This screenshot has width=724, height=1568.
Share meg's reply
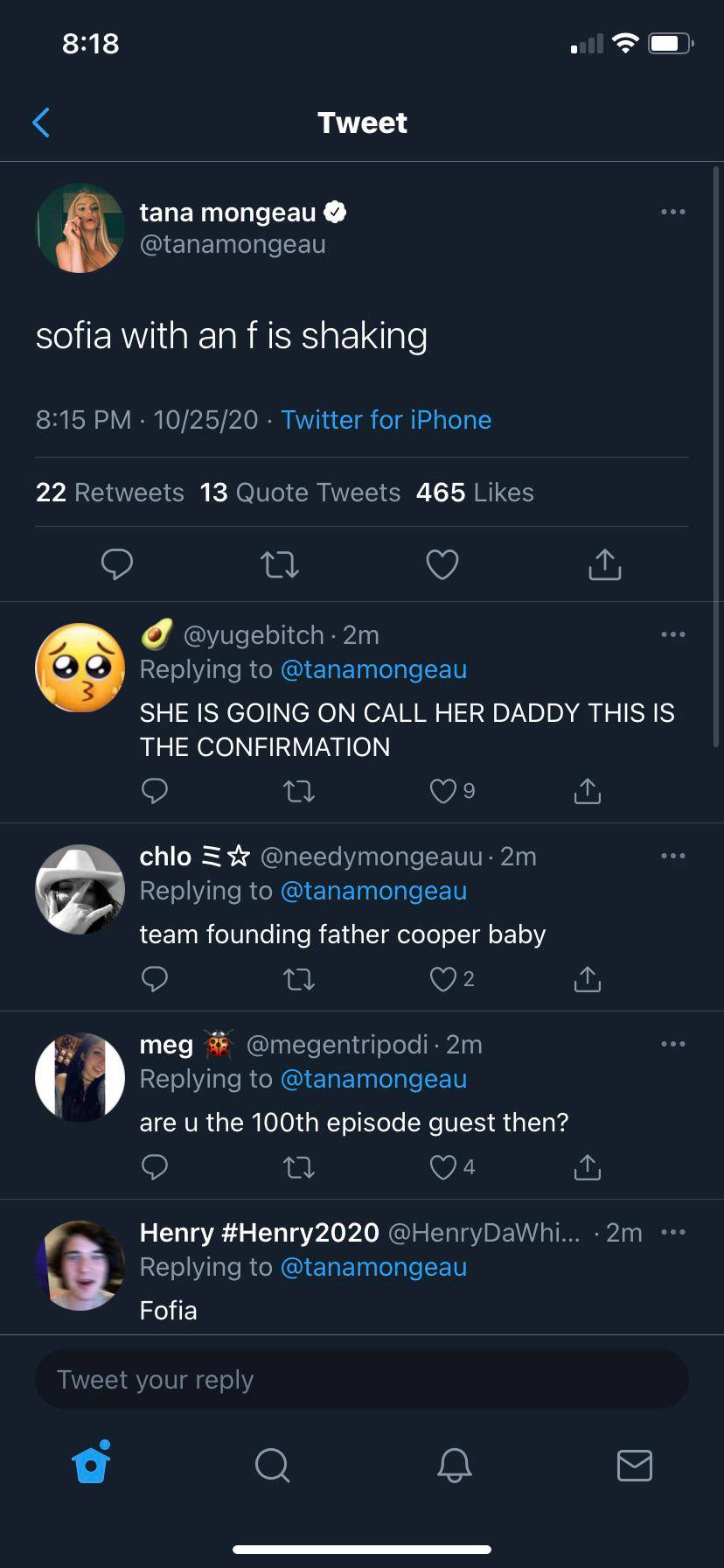(x=587, y=1167)
